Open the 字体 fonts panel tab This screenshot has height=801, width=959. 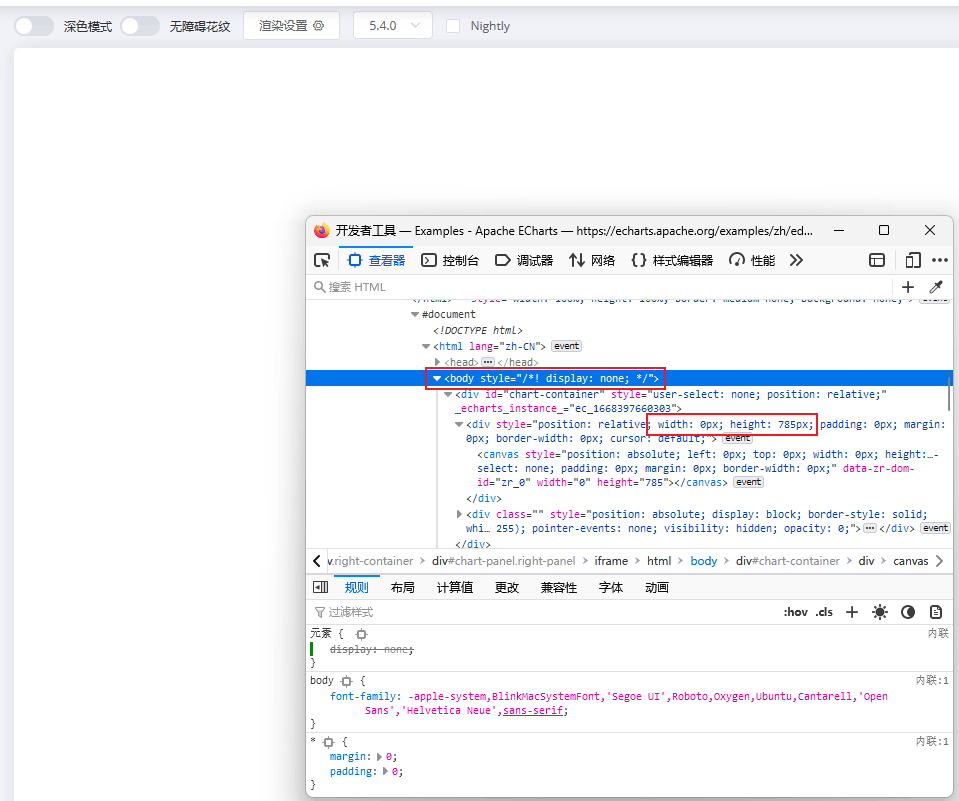pyautogui.click(x=610, y=588)
